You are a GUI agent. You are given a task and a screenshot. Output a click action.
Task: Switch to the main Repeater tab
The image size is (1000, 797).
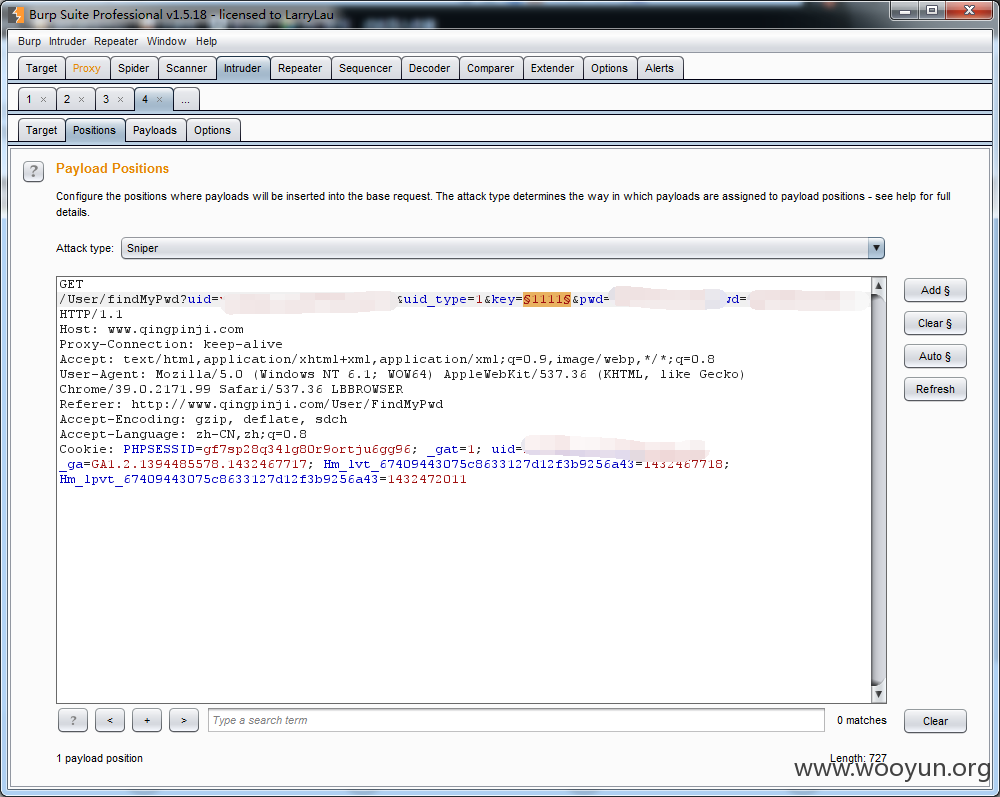pyautogui.click(x=300, y=68)
